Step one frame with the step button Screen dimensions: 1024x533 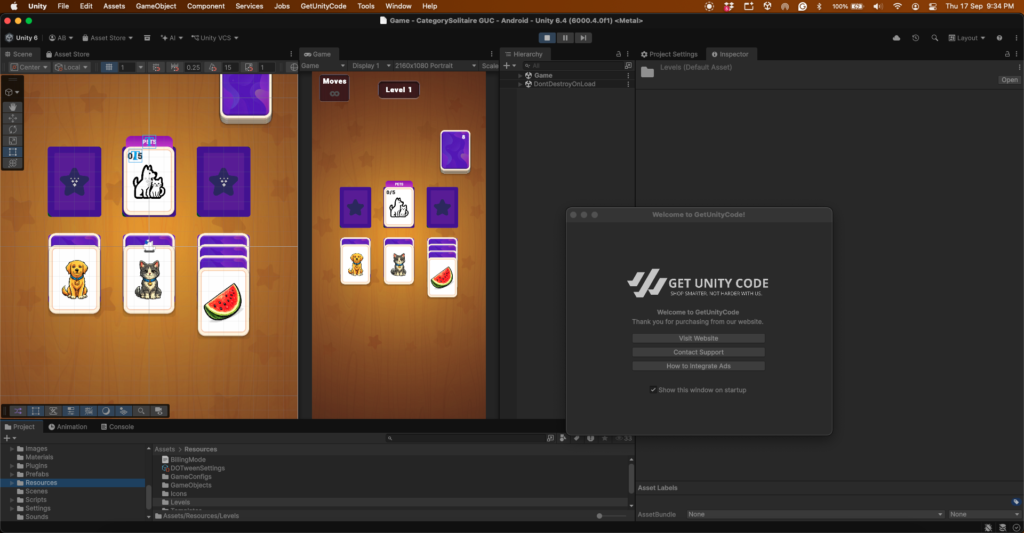(583, 38)
